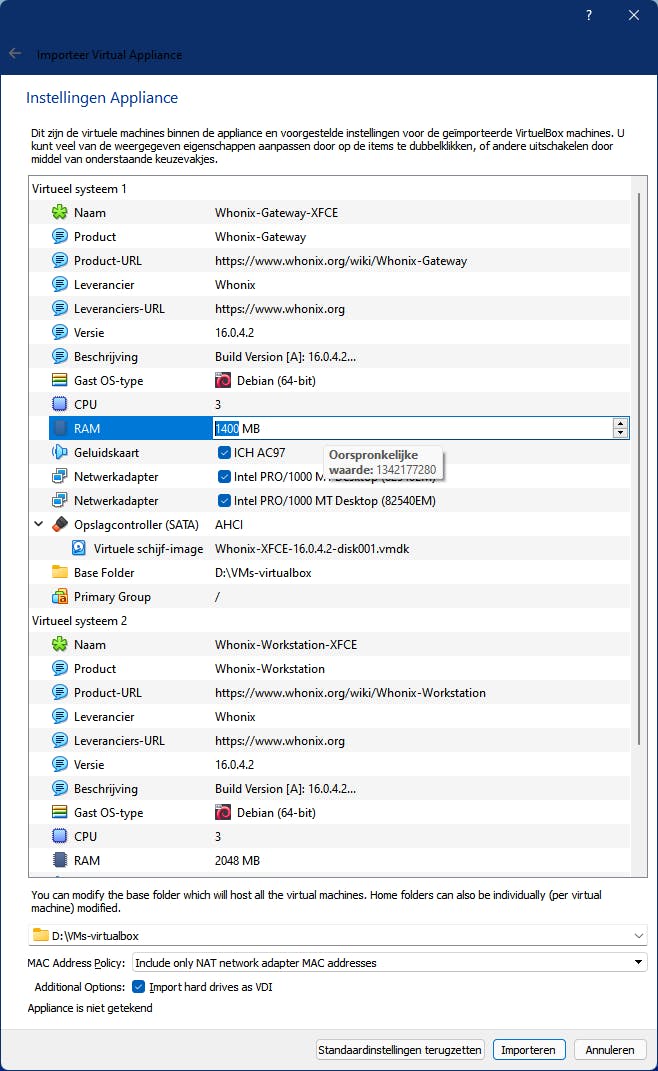Increase RAM with the spinner up arrow
The image size is (658, 1071).
point(620,423)
